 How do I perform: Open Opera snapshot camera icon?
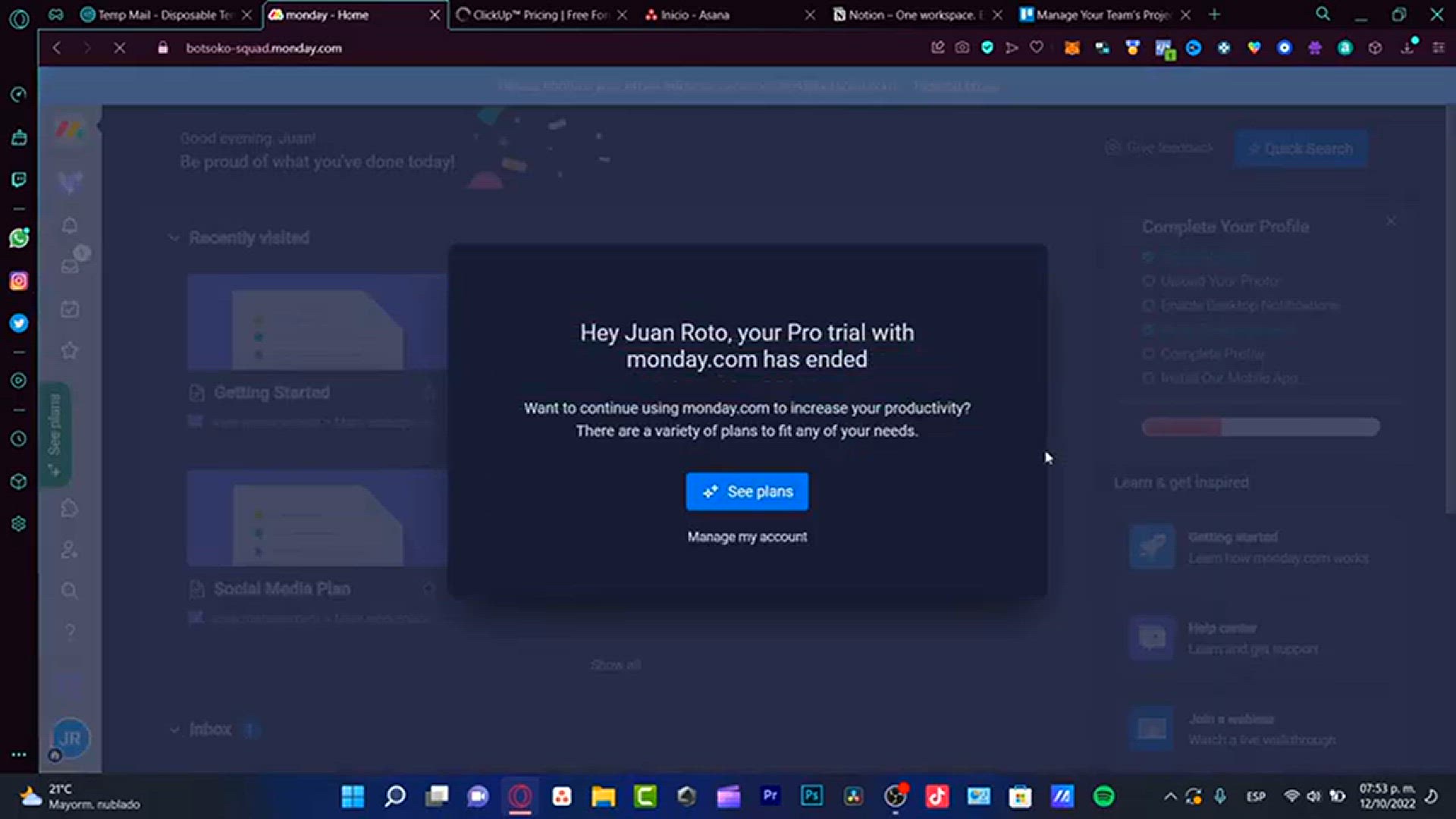point(962,47)
